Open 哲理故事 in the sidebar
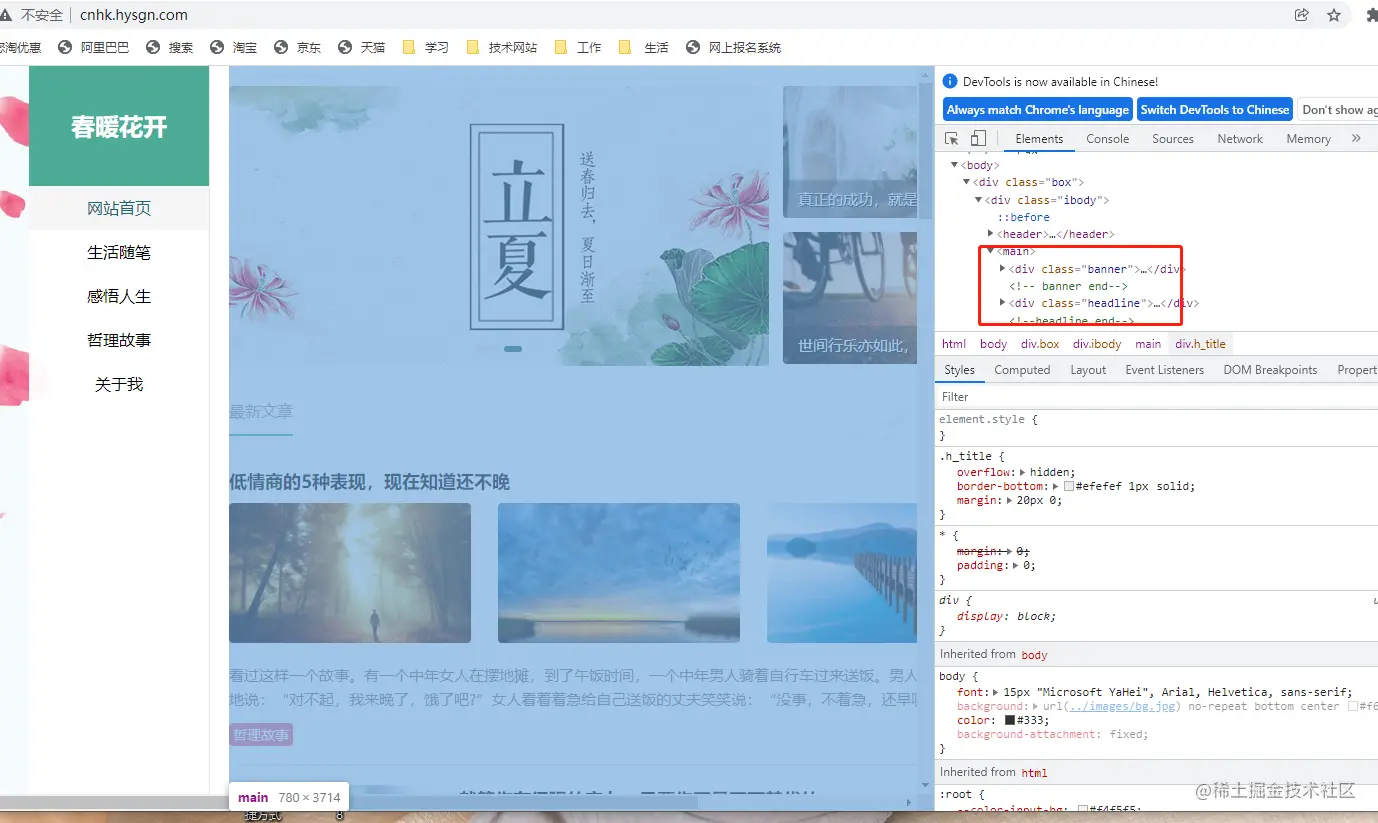 119,340
